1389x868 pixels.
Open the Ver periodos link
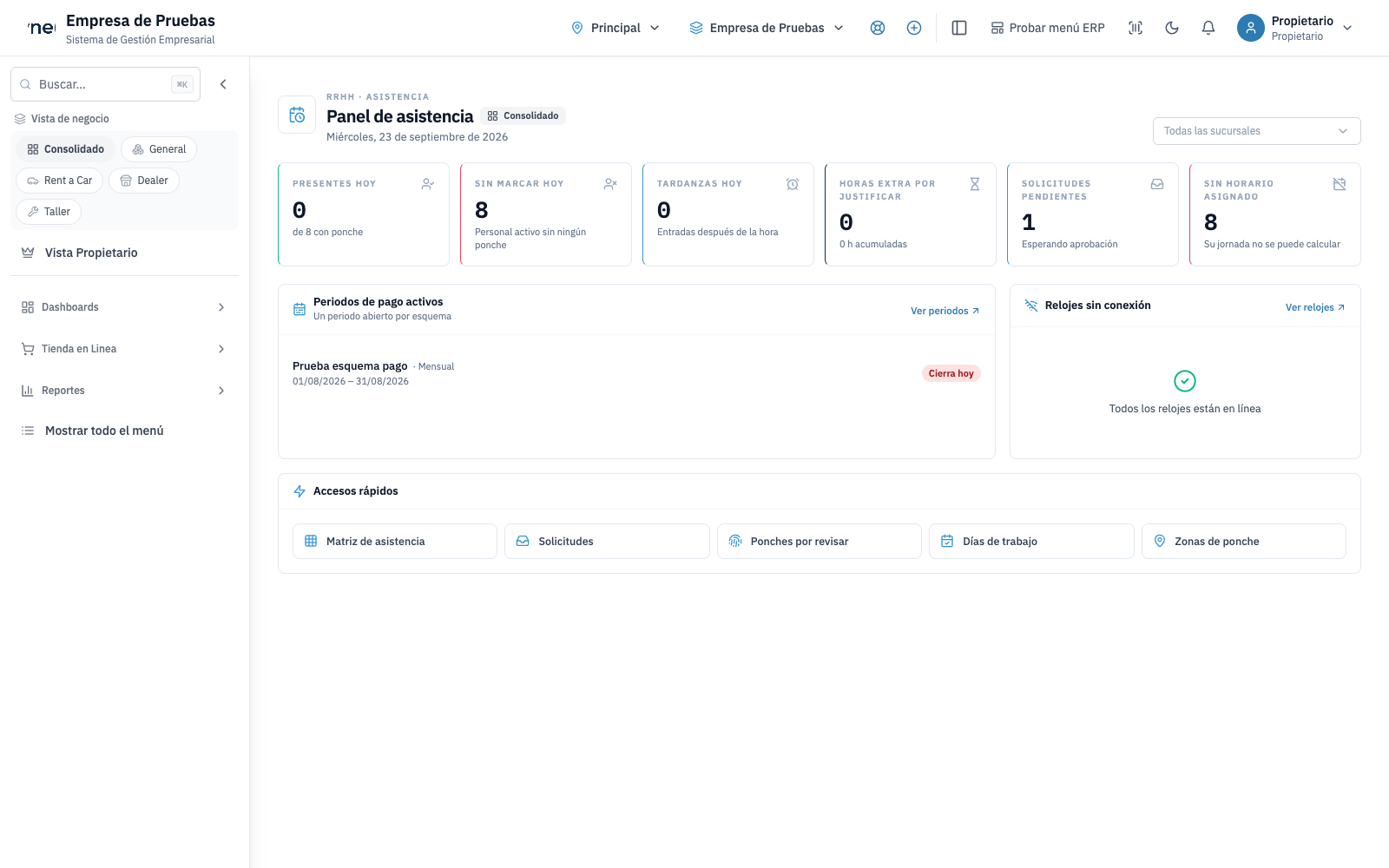945,311
